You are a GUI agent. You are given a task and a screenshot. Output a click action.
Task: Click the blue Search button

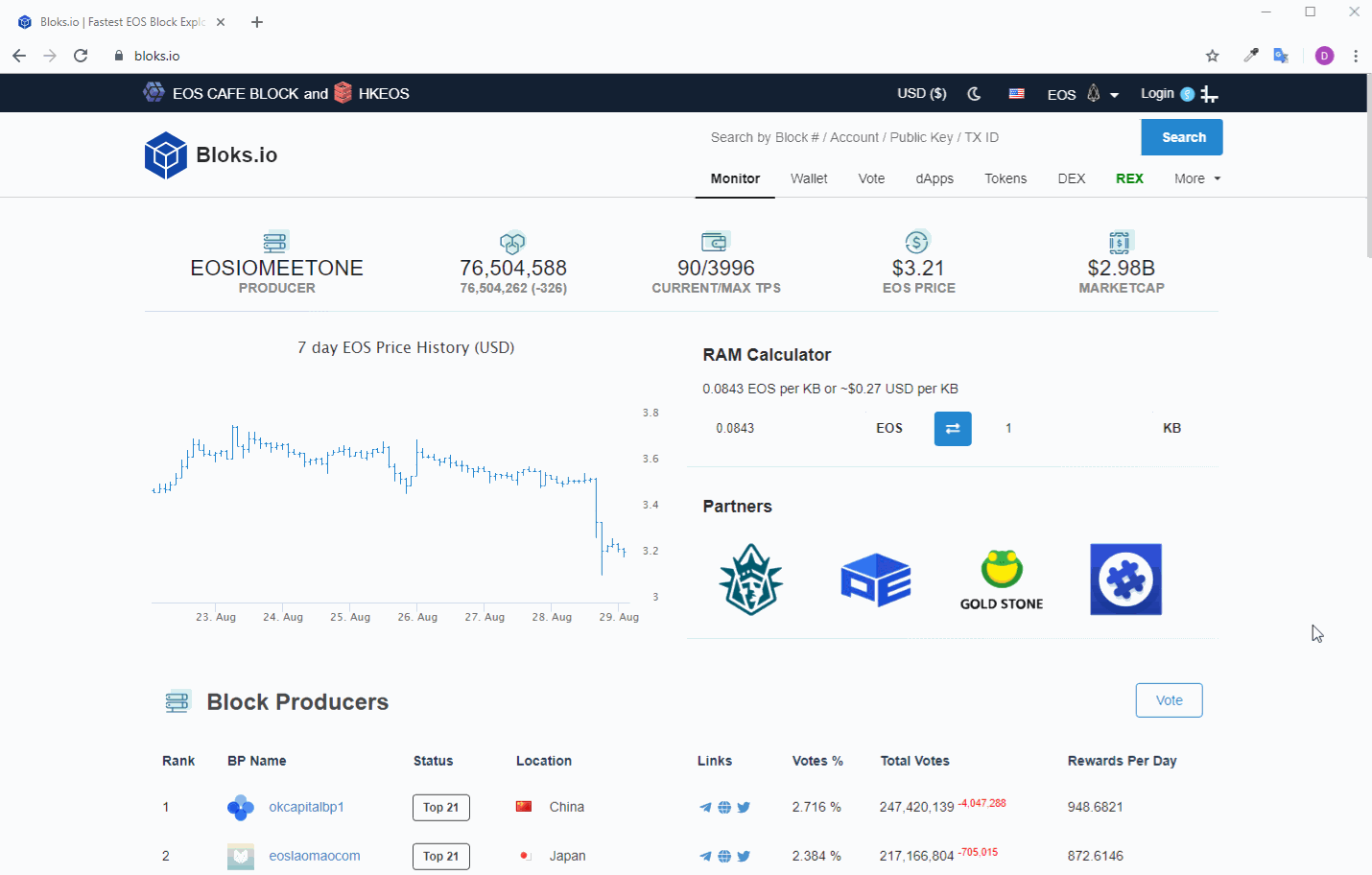click(x=1182, y=137)
